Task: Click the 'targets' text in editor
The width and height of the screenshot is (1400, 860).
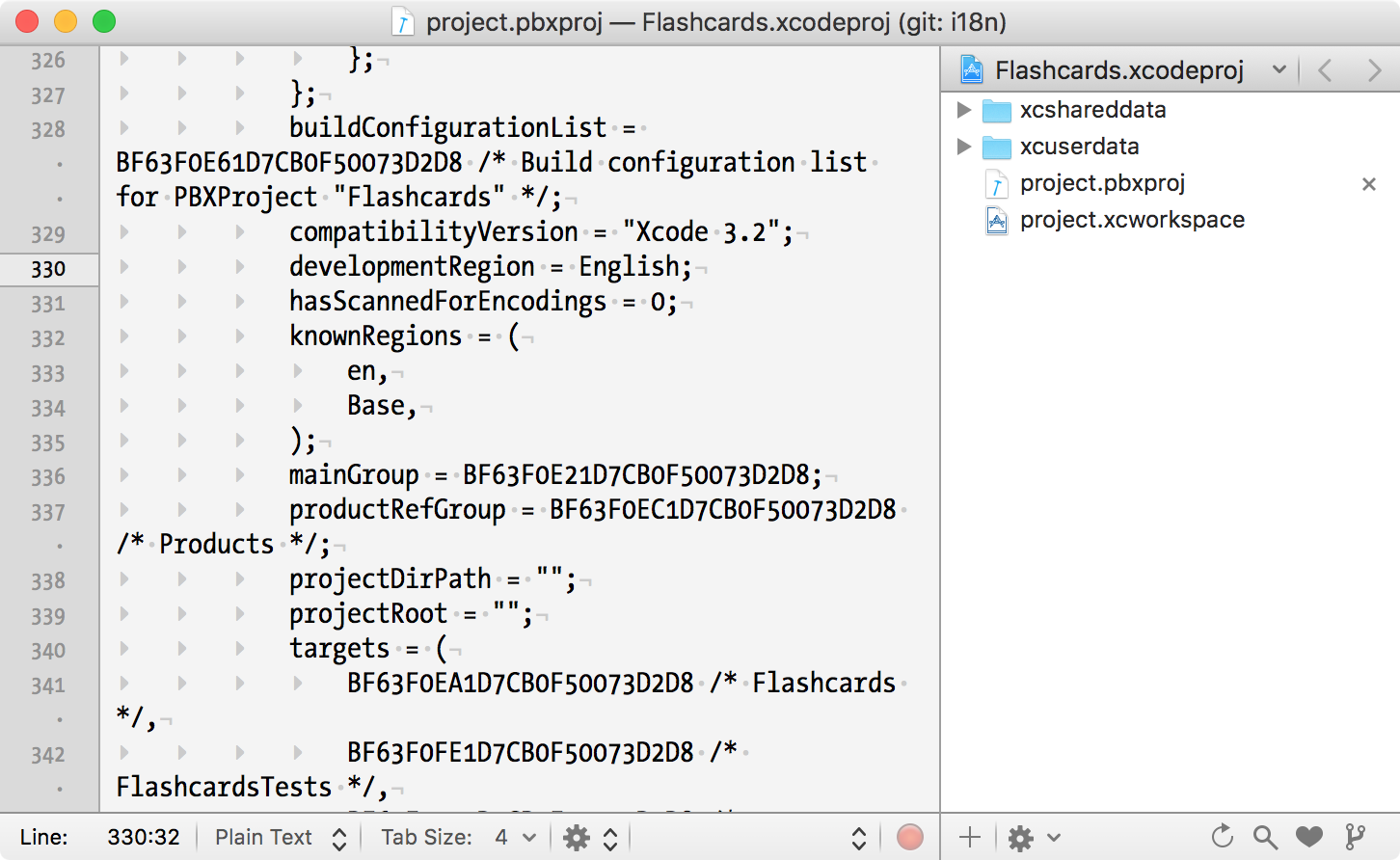Action: click(x=339, y=649)
